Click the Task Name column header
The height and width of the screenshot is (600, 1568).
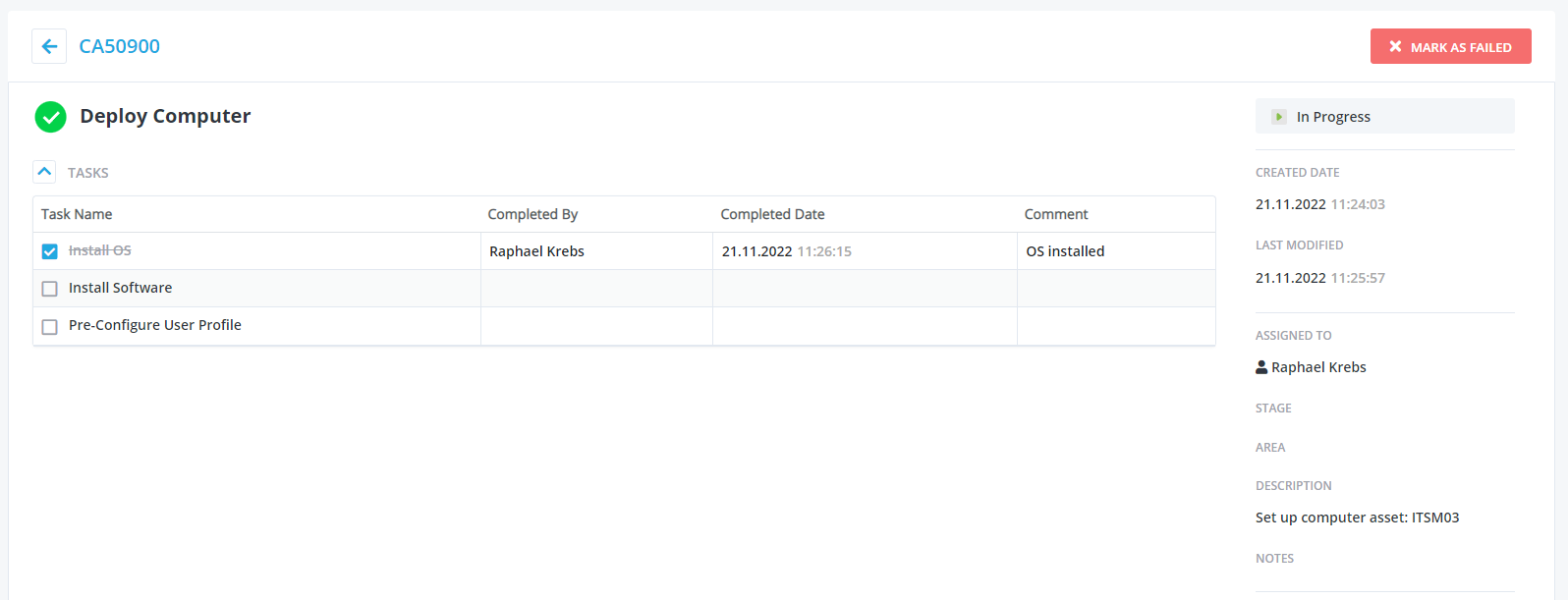[x=77, y=214]
